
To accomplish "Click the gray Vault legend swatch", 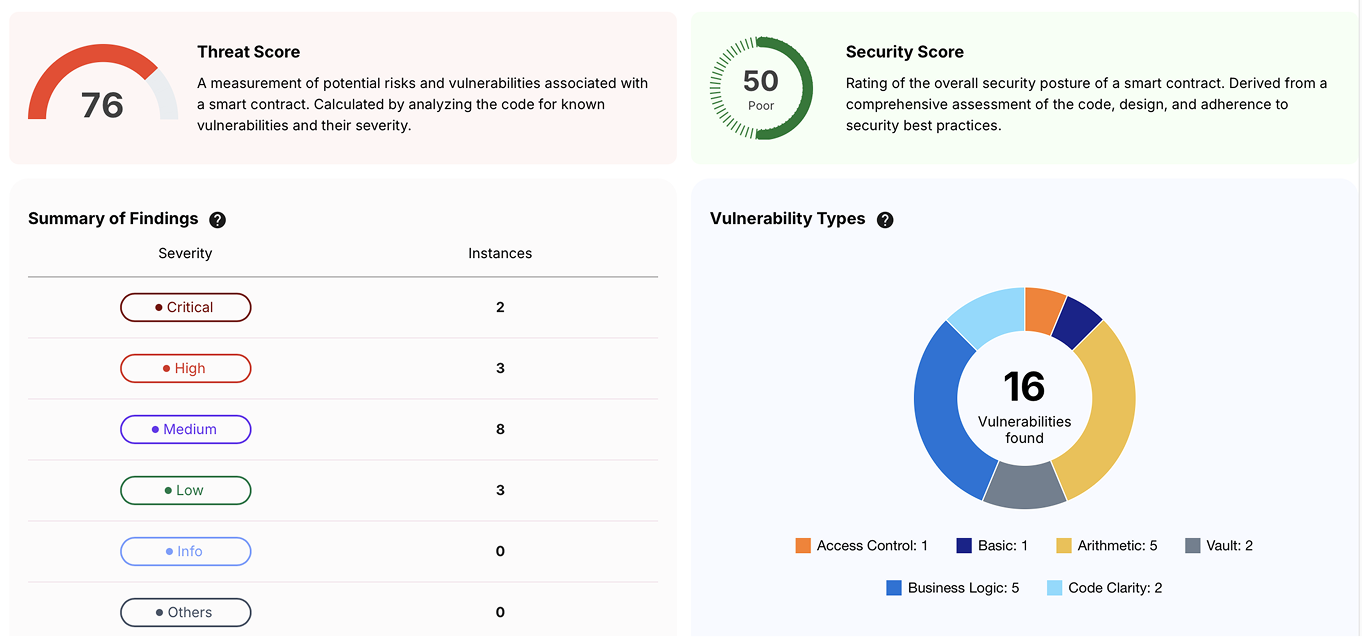I will click(1192, 546).
